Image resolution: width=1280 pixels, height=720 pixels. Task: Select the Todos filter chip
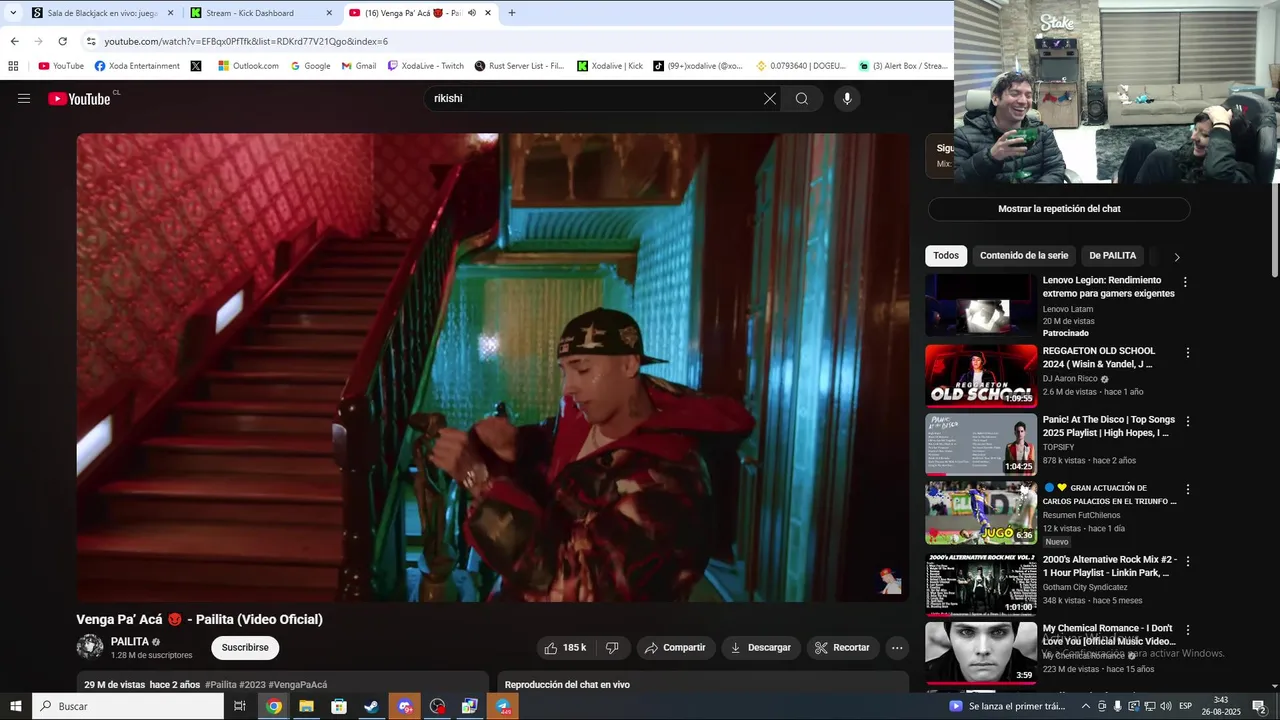pos(946,255)
